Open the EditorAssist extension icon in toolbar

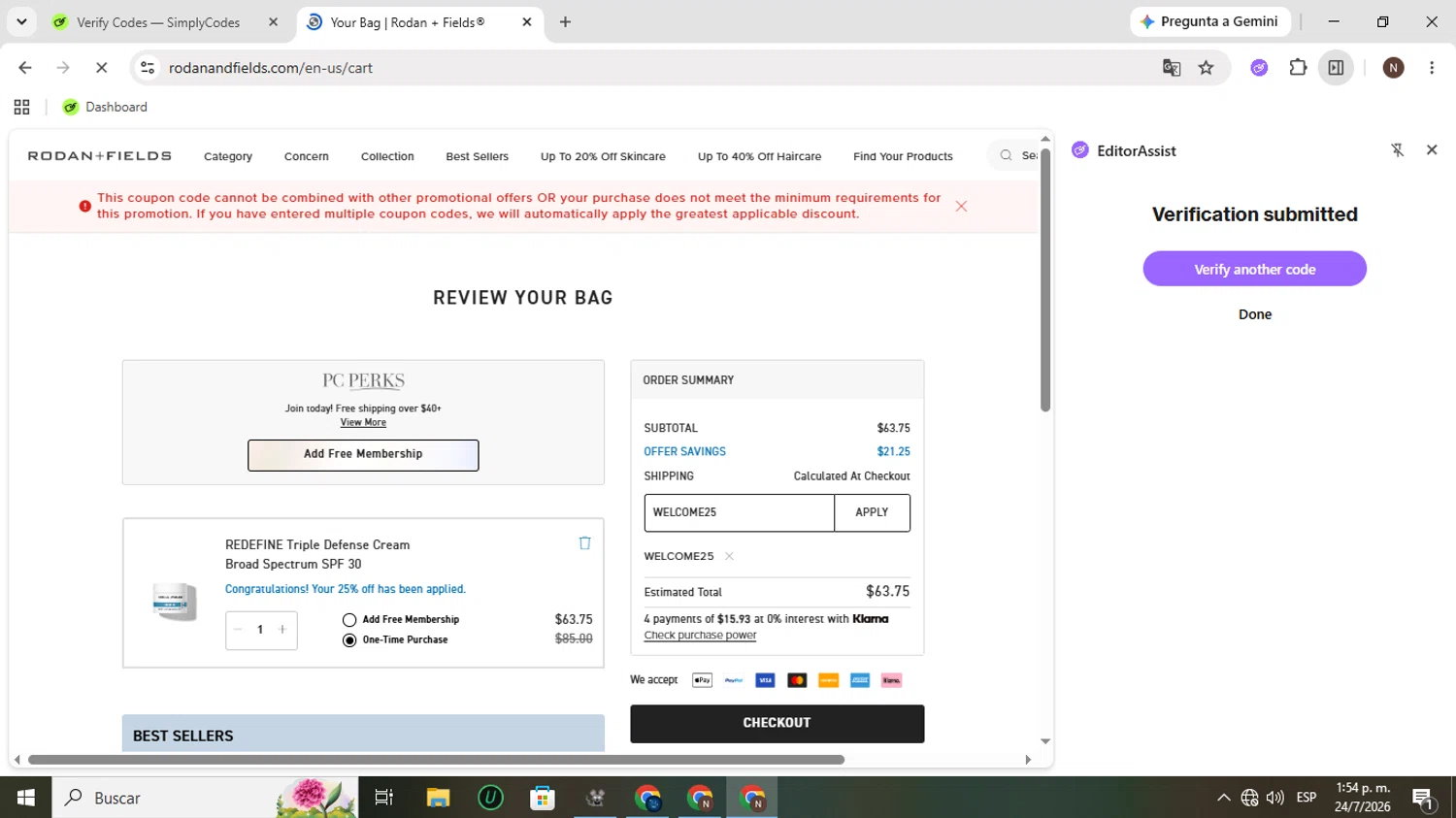point(1259,68)
